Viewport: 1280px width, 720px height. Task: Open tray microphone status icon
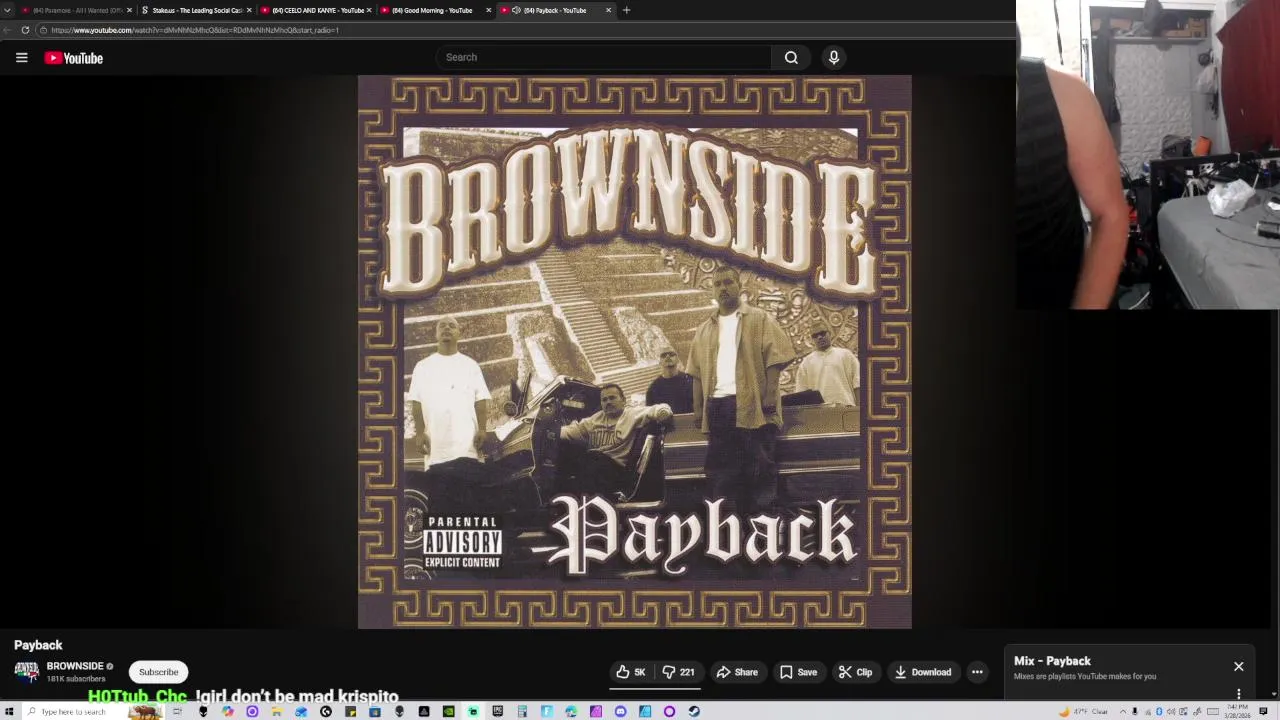1135,712
